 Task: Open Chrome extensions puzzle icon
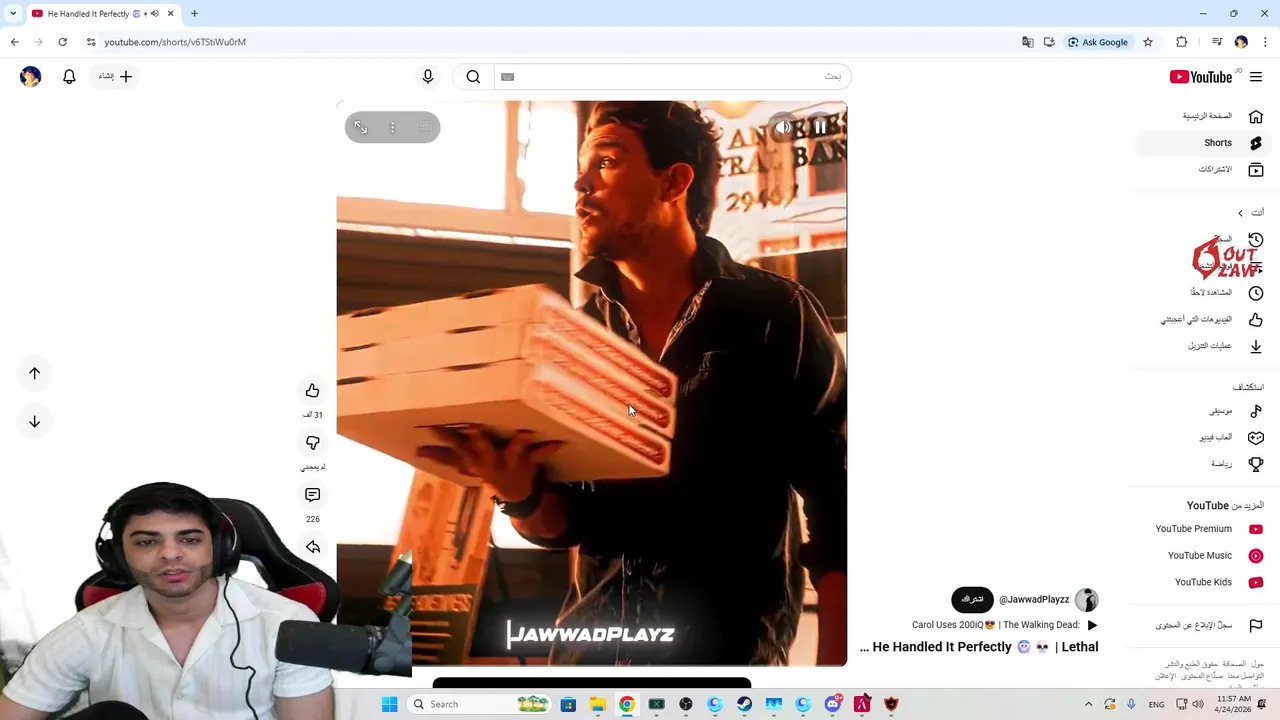coord(1182,42)
